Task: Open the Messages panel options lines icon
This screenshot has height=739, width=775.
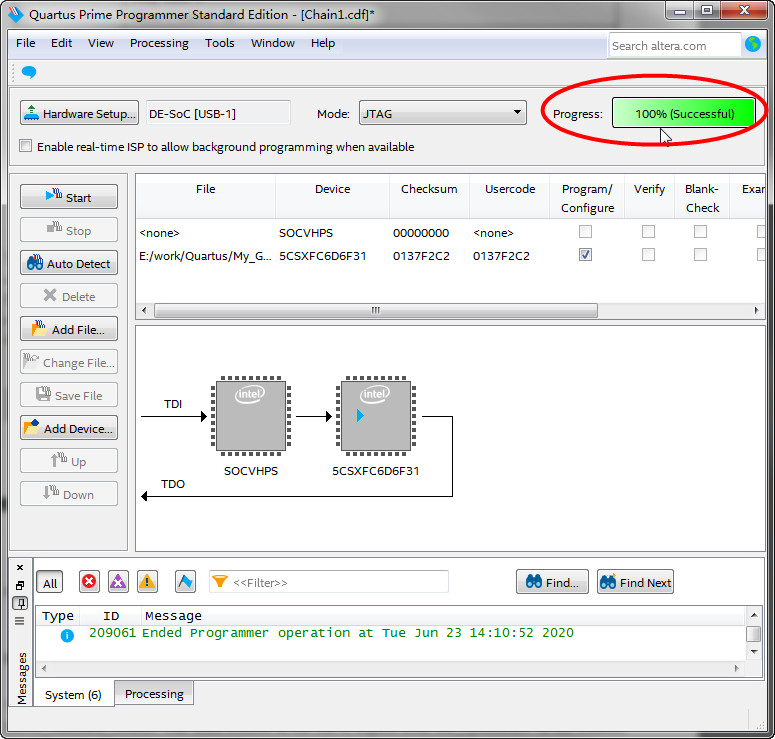Action: click(x=20, y=621)
